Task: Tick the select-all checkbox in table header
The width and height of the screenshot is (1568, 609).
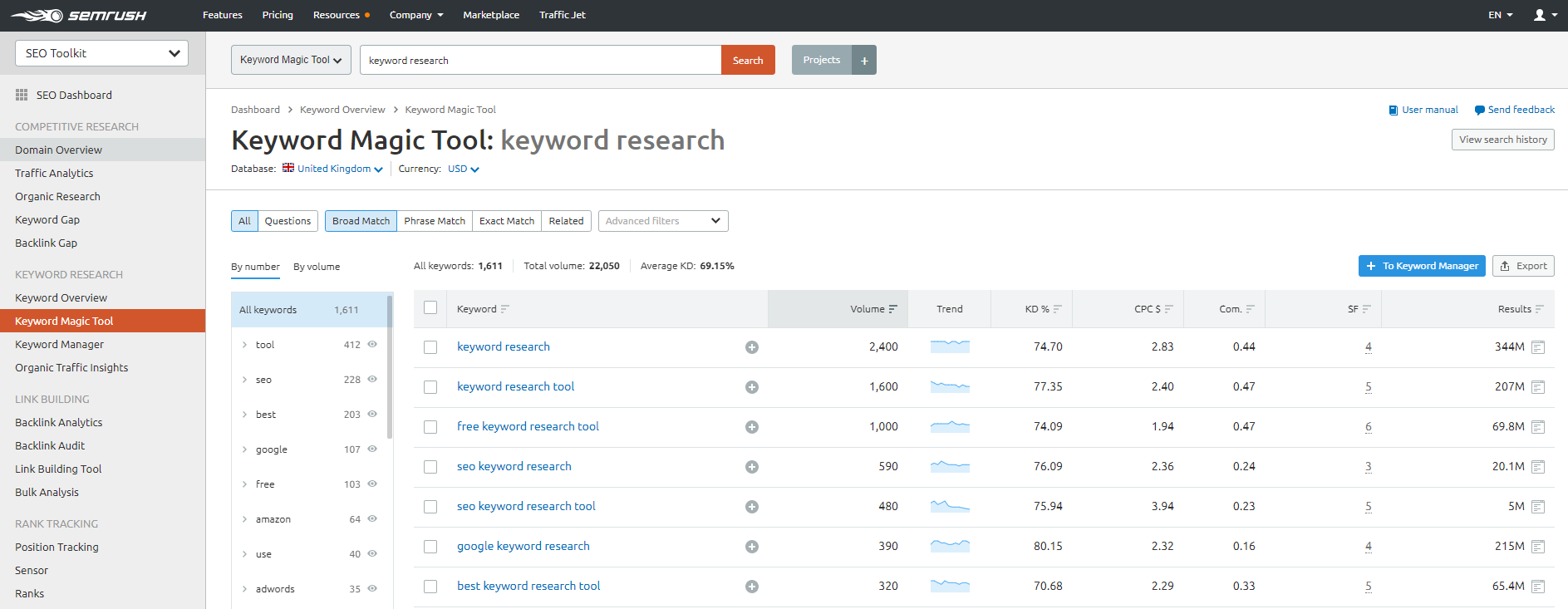Action: [x=430, y=307]
